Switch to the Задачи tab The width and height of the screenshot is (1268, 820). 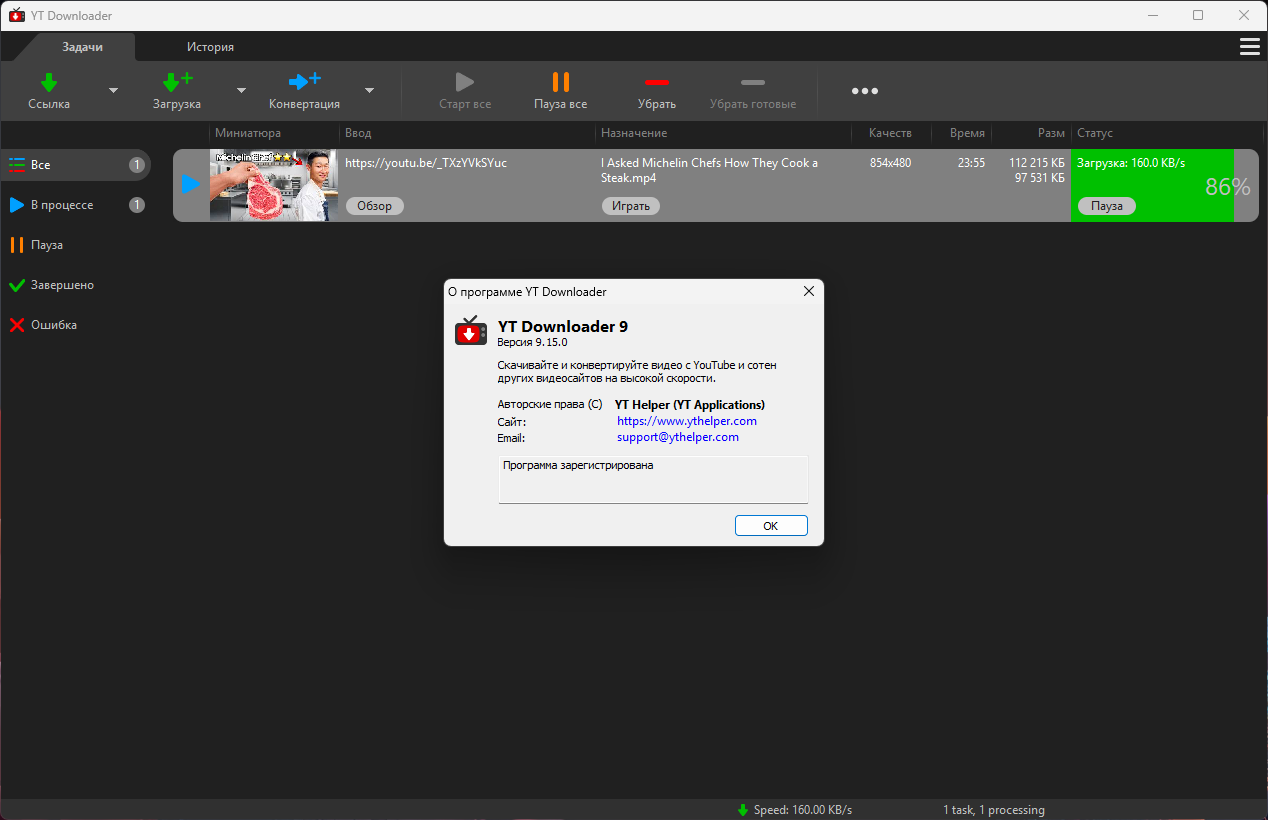(x=83, y=47)
